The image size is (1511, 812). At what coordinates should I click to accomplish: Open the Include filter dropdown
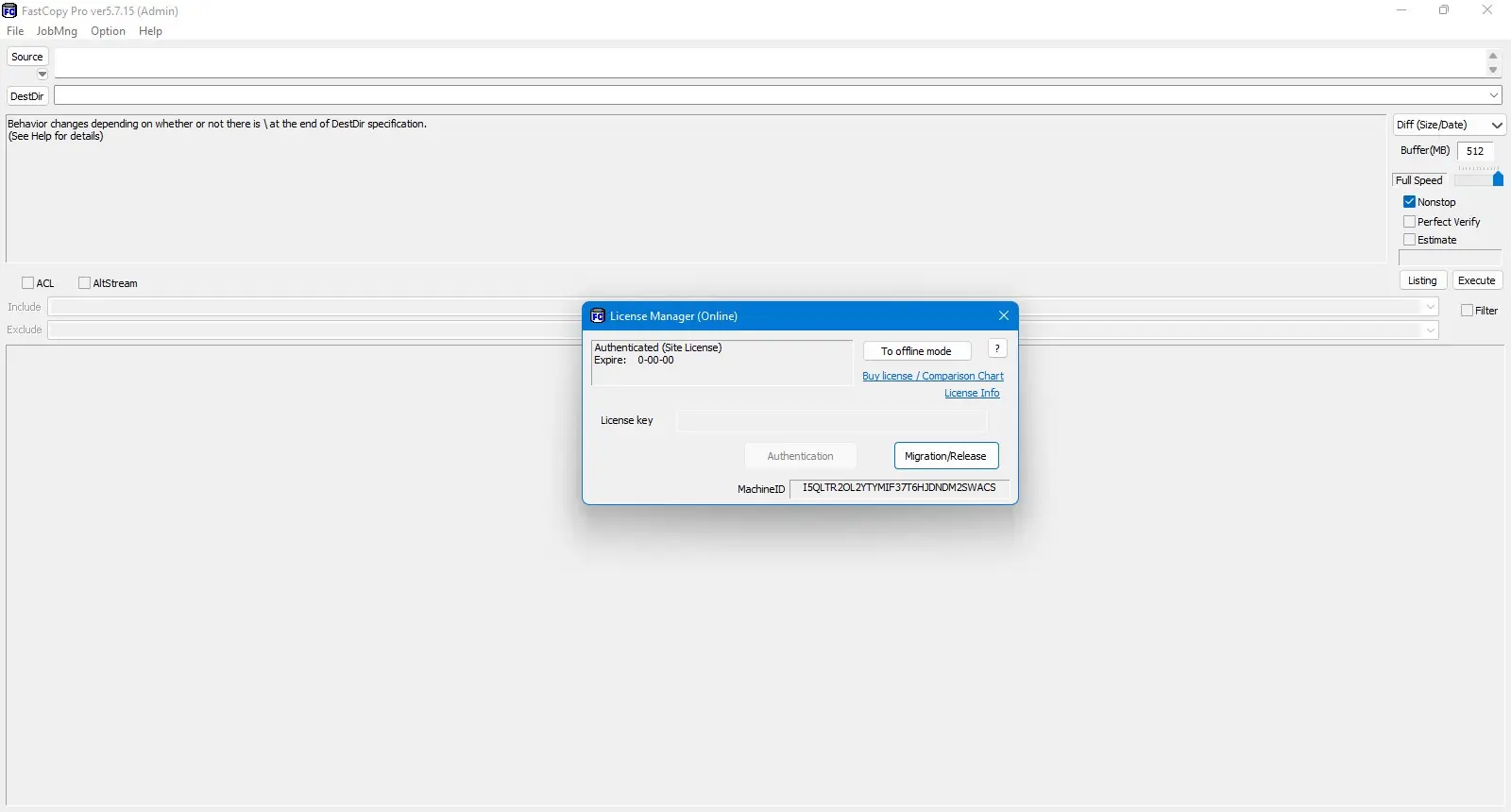pyautogui.click(x=1431, y=307)
